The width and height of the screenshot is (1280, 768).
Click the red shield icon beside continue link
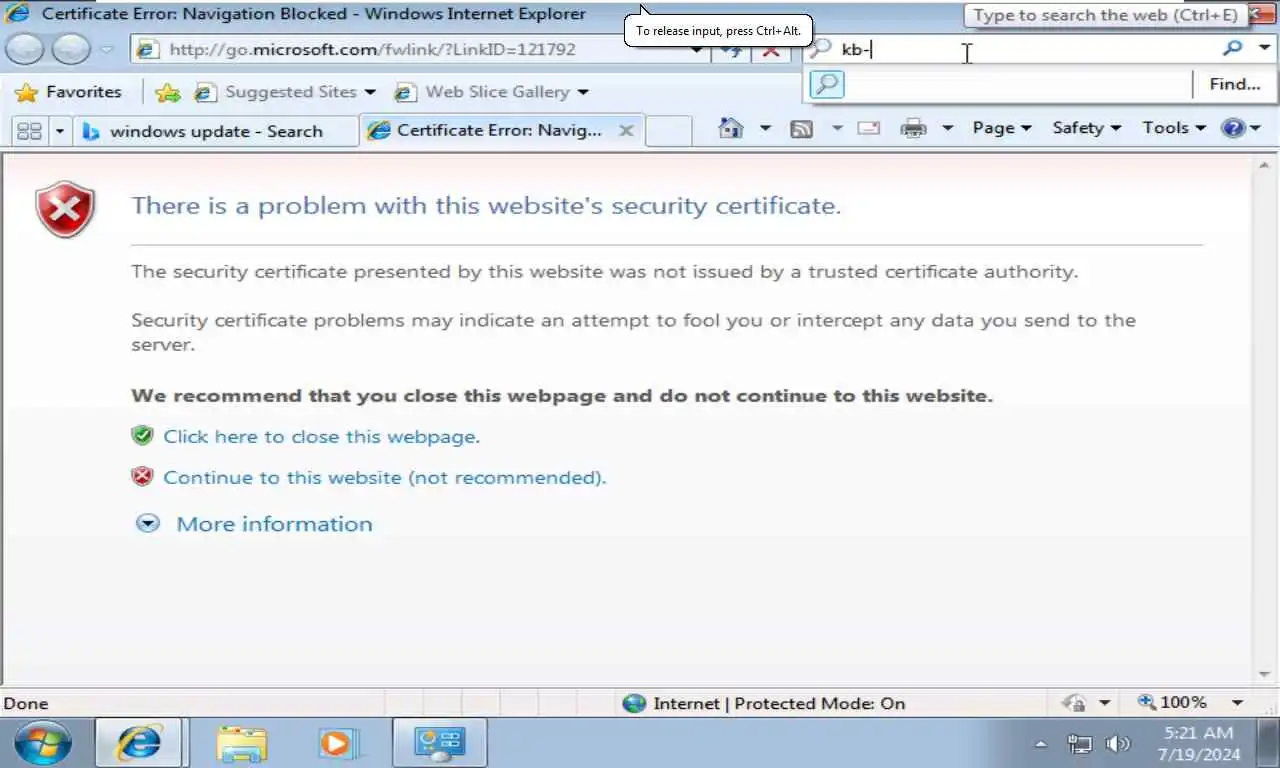(x=142, y=477)
